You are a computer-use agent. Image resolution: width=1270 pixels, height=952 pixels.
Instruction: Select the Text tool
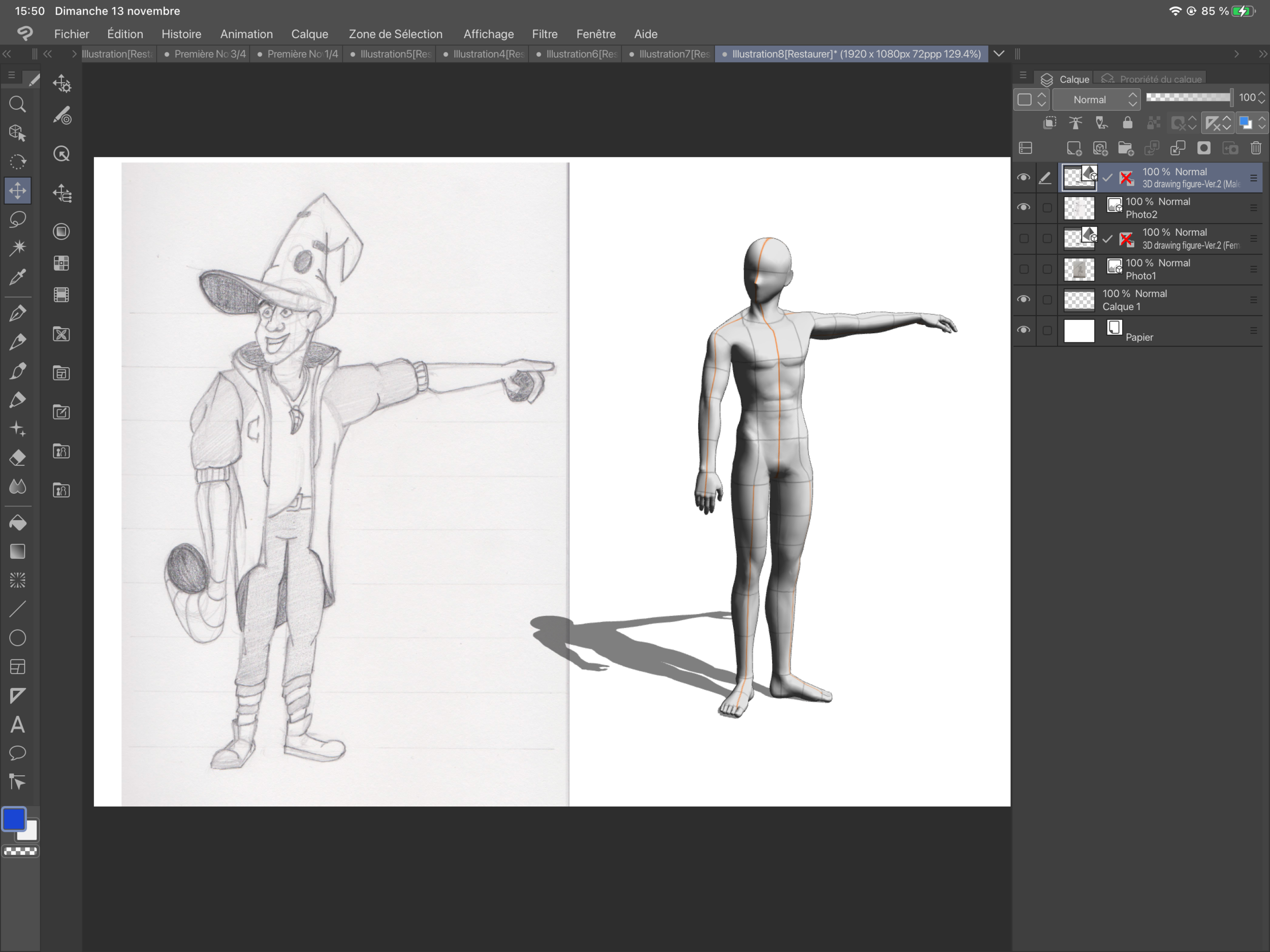tap(18, 724)
